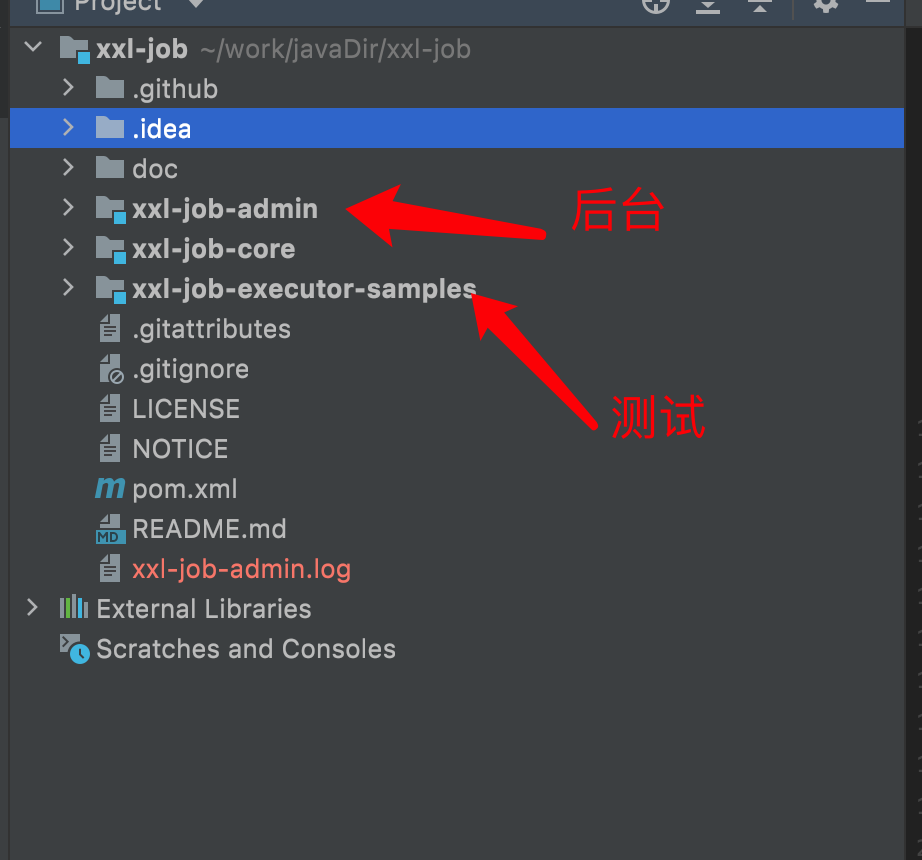Expand the xxl-job-core module

tap(68, 248)
